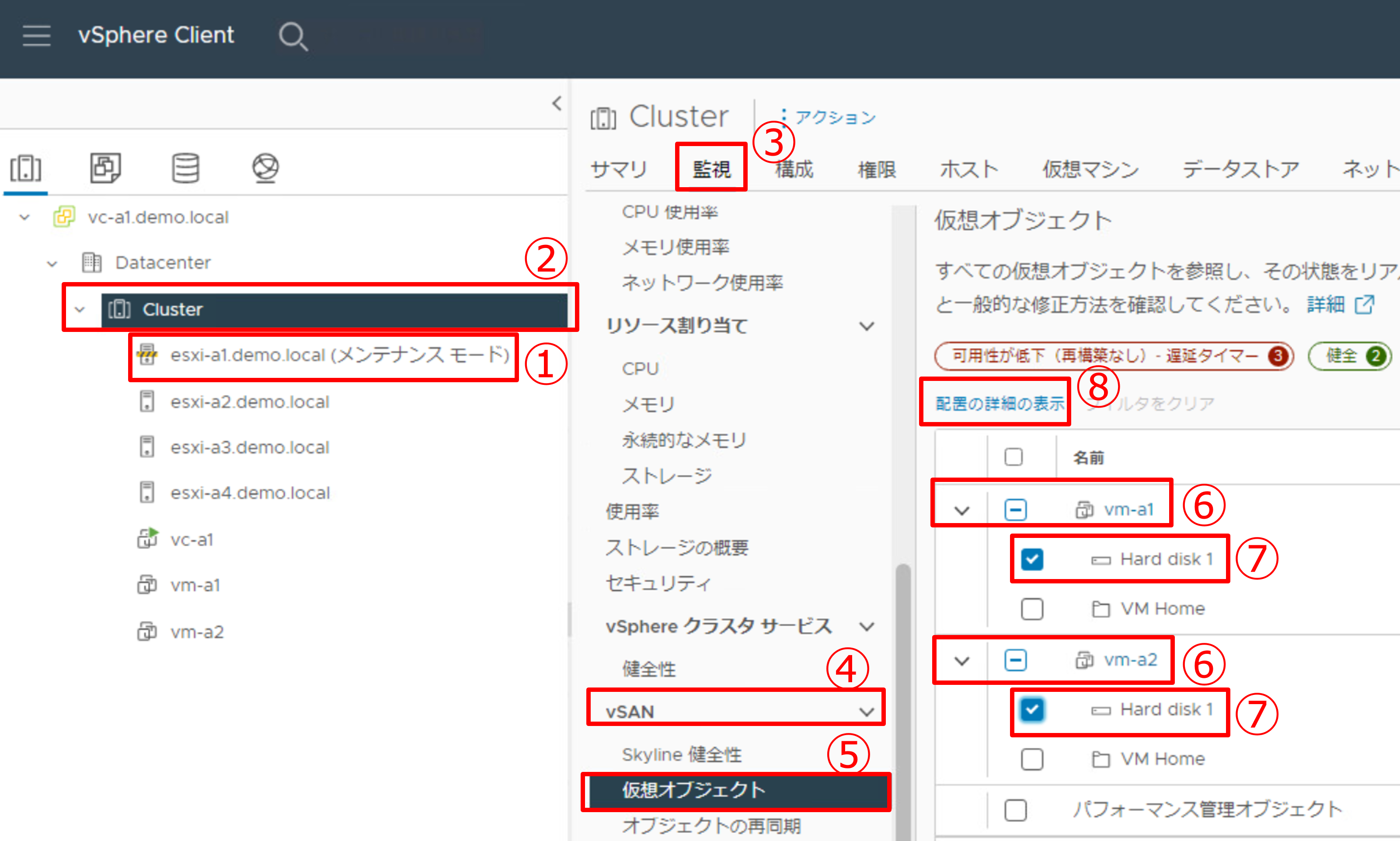1400x841 pixels.
Task: Uncheck Hard disk 1 under vm-a1
Action: tap(1032, 559)
